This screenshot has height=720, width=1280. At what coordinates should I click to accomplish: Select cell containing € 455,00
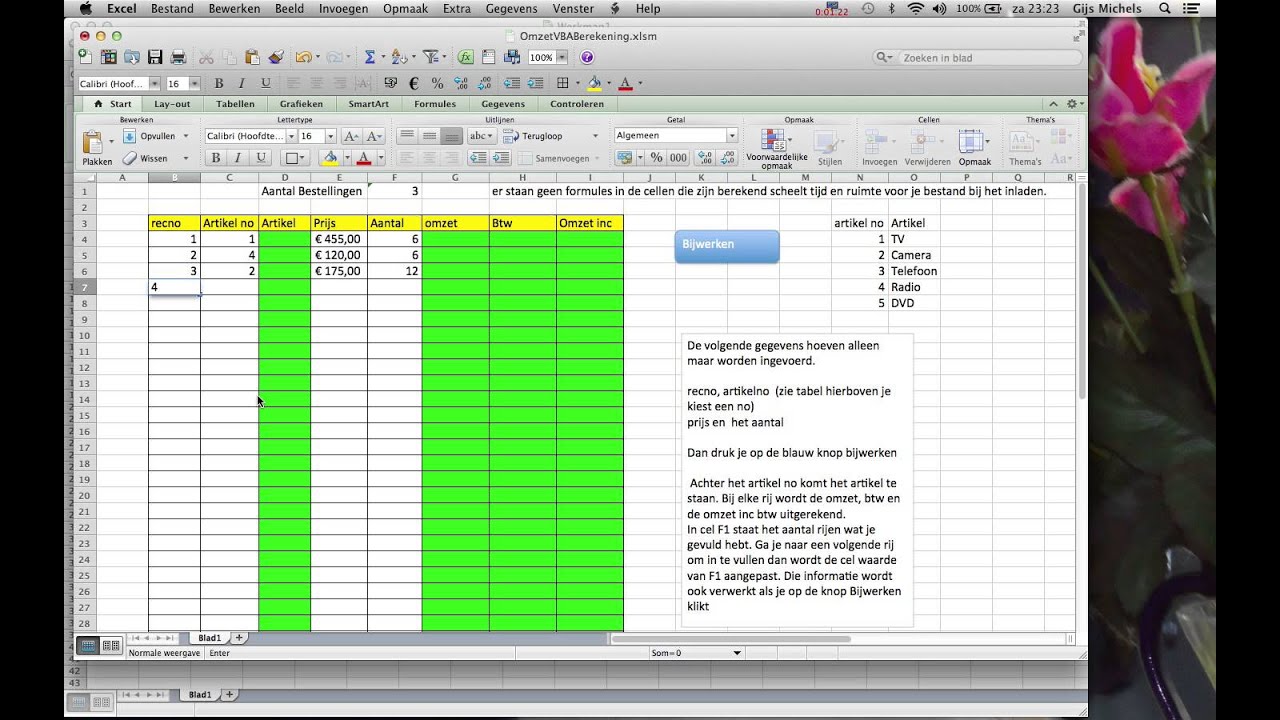(x=339, y=239)
